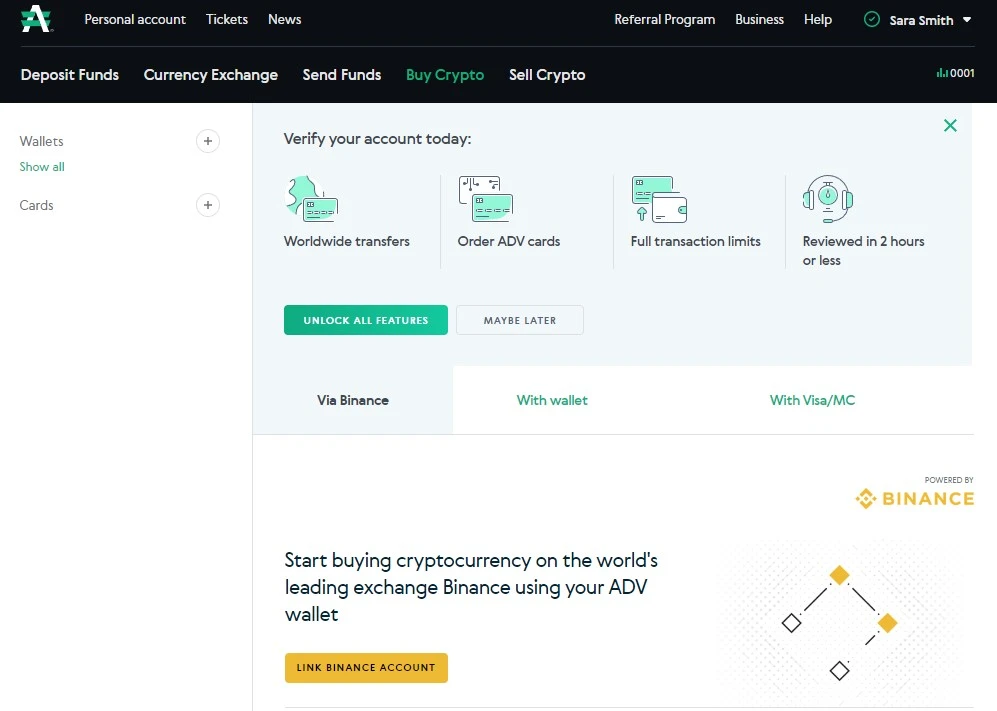Switch to the With Visa/MC tab
Image resolution: width=997 pixels, height=711 pixels.
812,400
